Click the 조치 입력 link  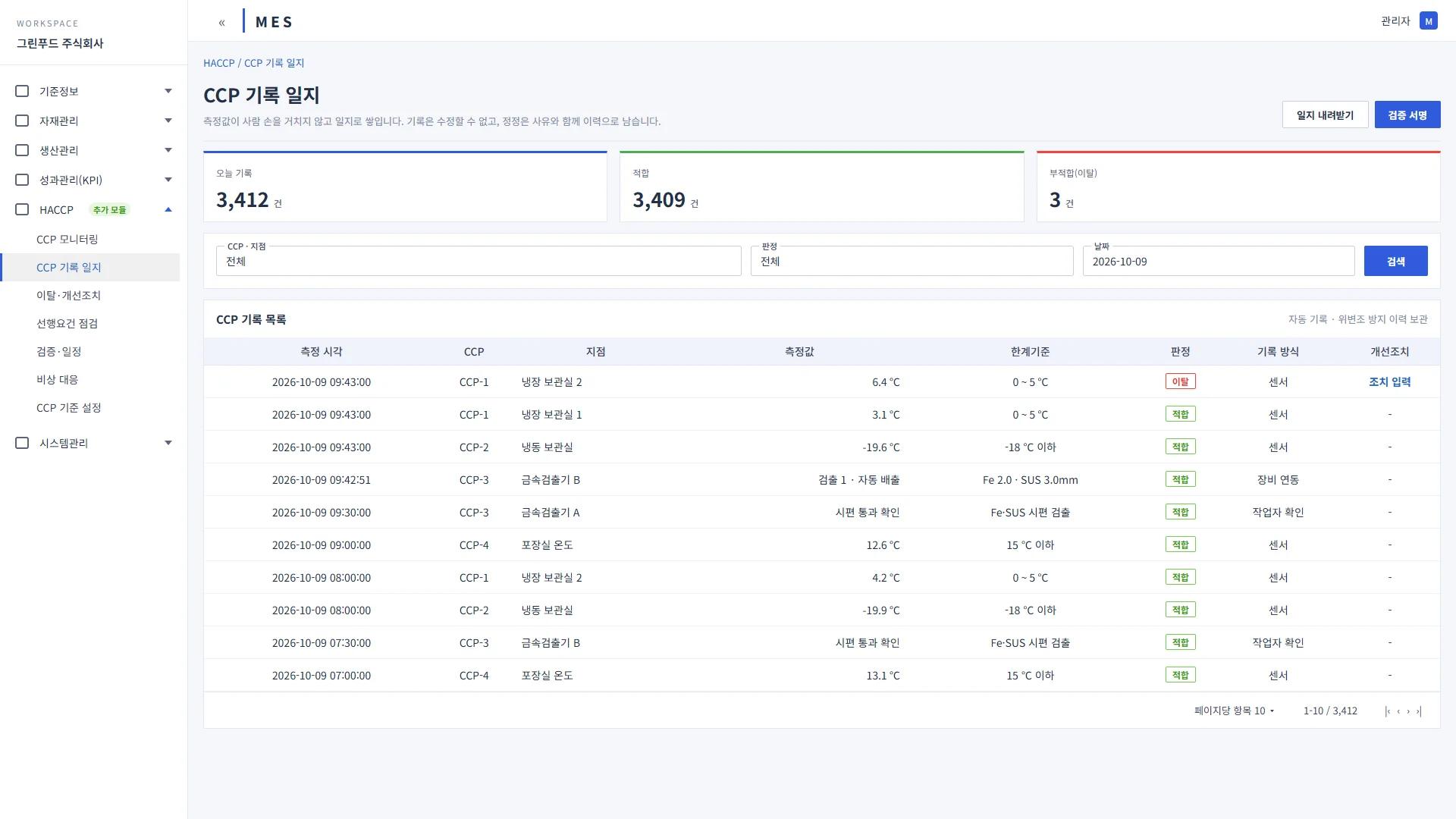[x=1389, y=382]
